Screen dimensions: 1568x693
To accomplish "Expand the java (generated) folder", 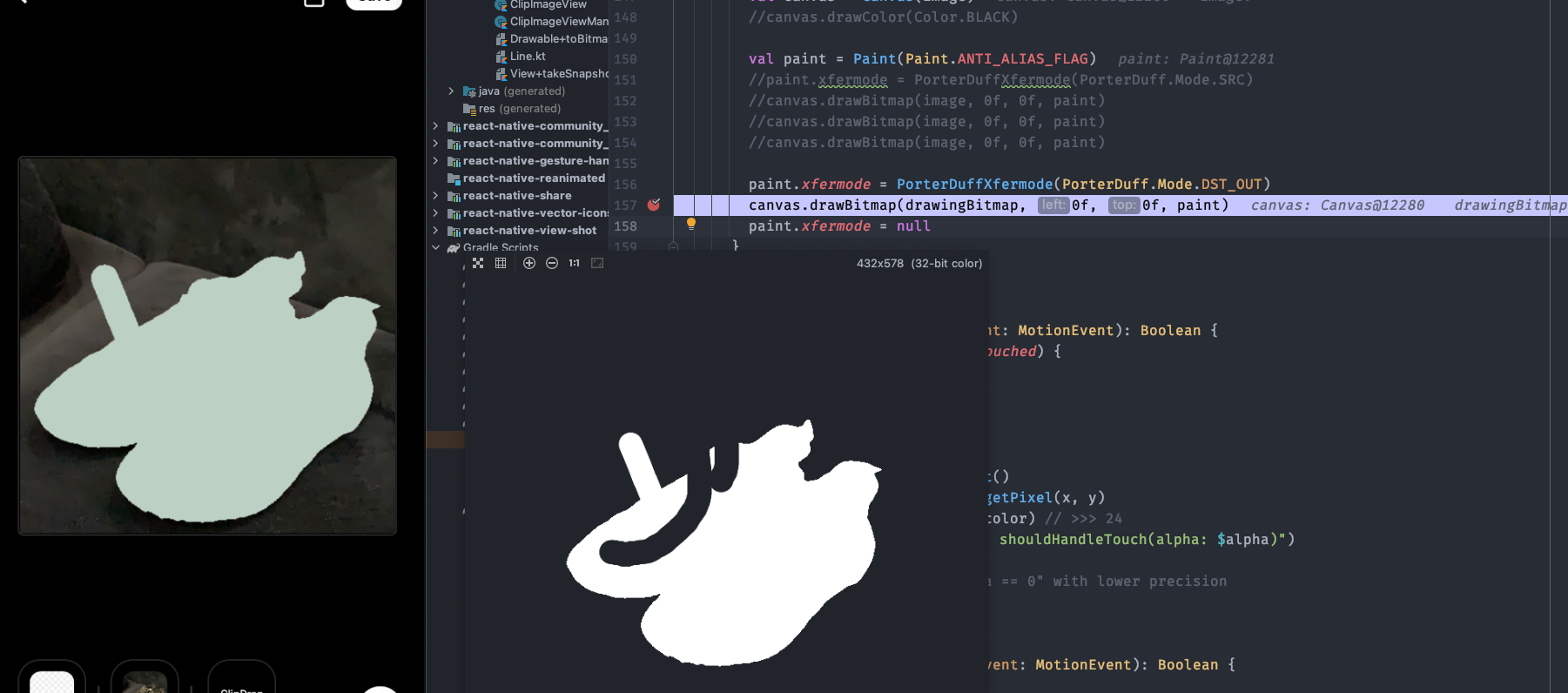I will pyautogui.click(x=451, y=91).
